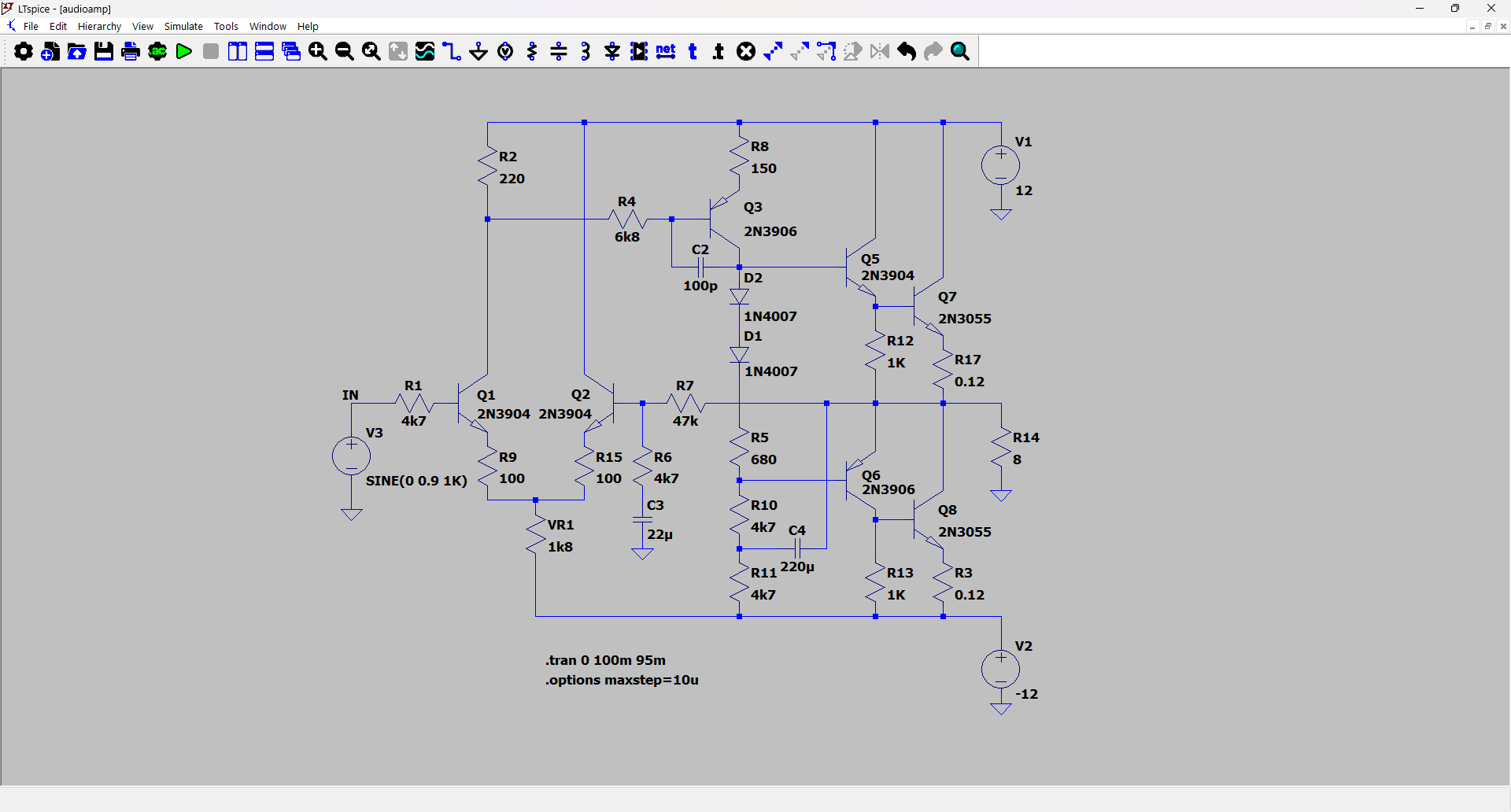
Task: Run the simulation with green play
Action: [x=184, y=52]
